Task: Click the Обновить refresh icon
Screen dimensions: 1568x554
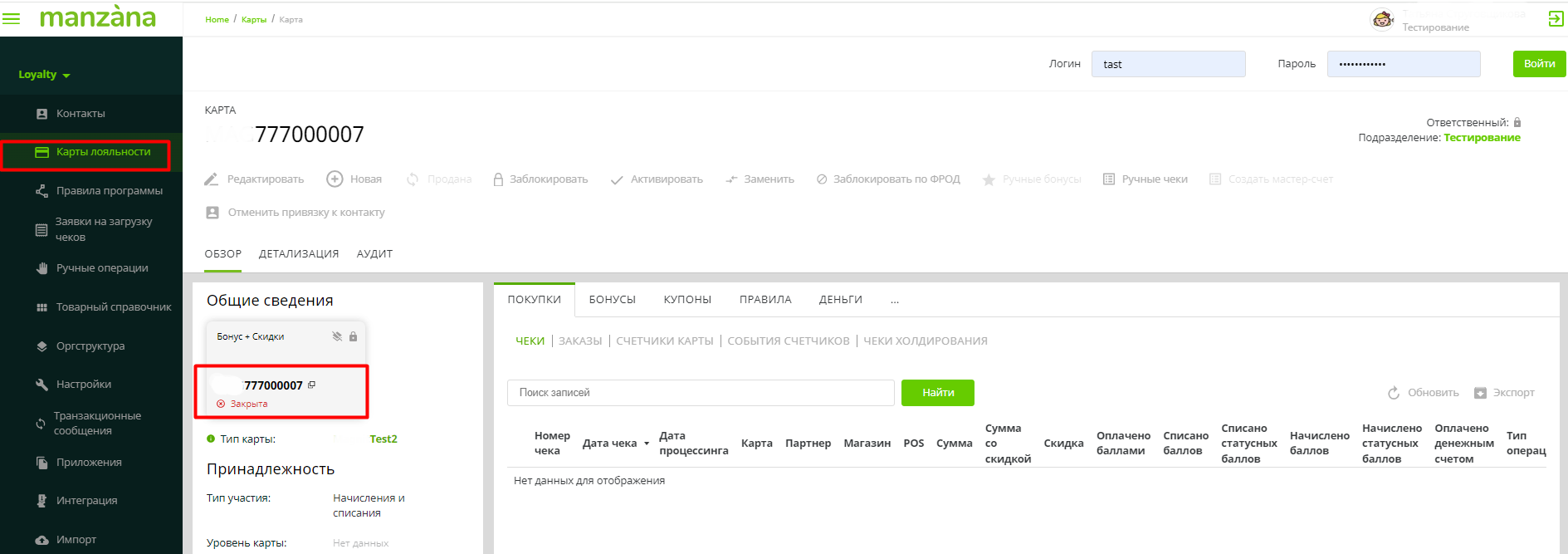Action: (x=1394, y=393)
